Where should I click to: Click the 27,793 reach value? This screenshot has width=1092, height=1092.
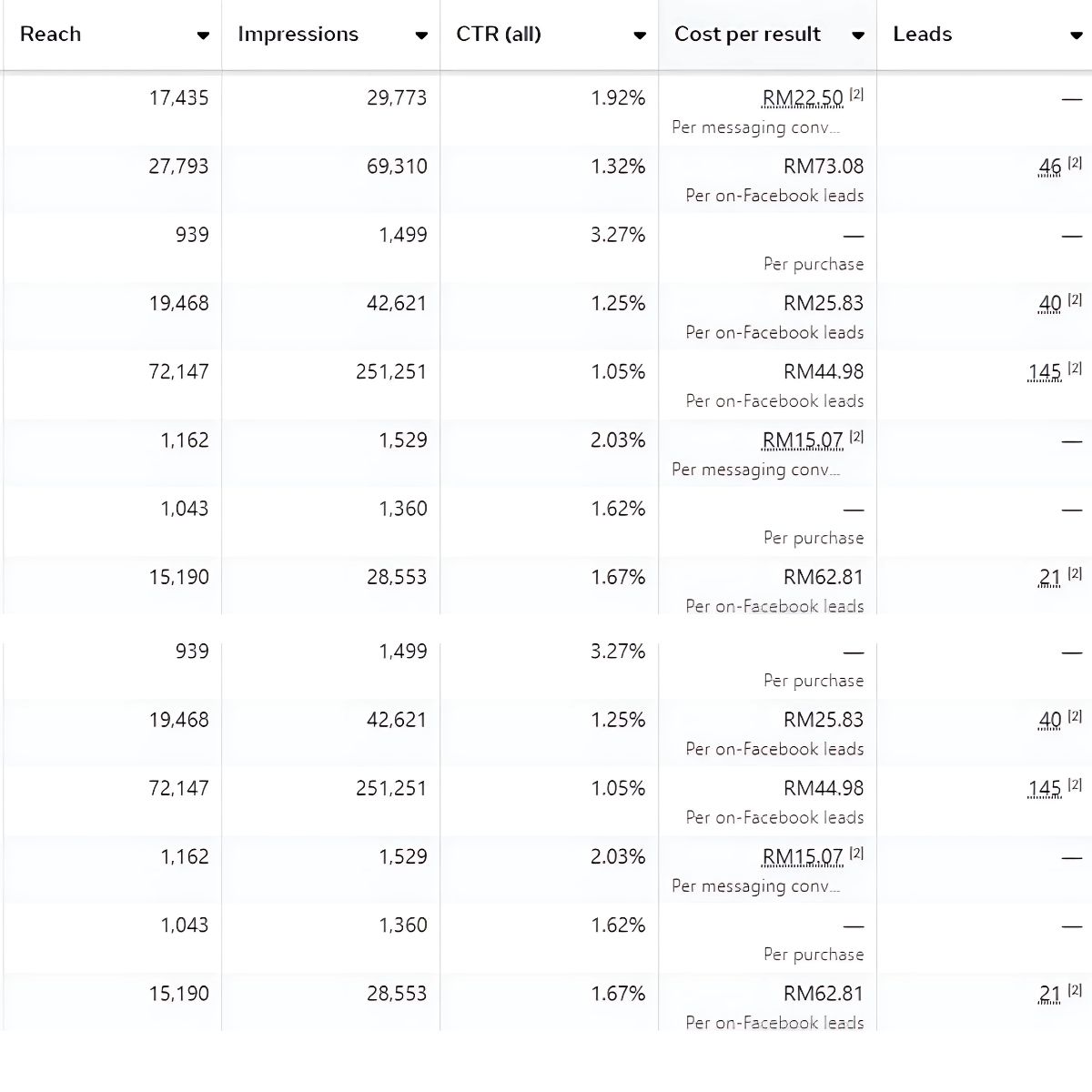[178, 167]
